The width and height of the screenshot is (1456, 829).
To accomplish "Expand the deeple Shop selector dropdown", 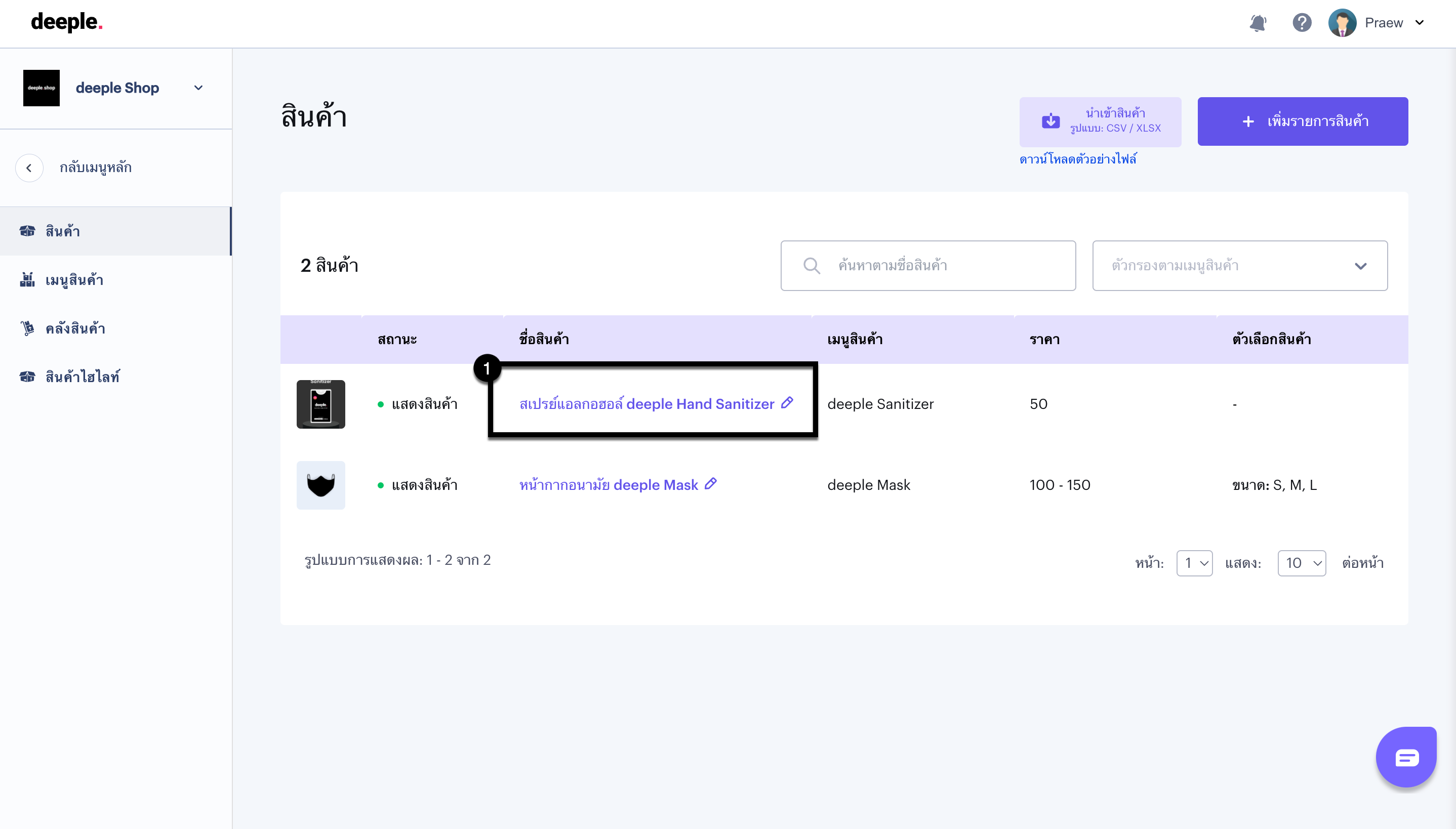I will (198, 88).
